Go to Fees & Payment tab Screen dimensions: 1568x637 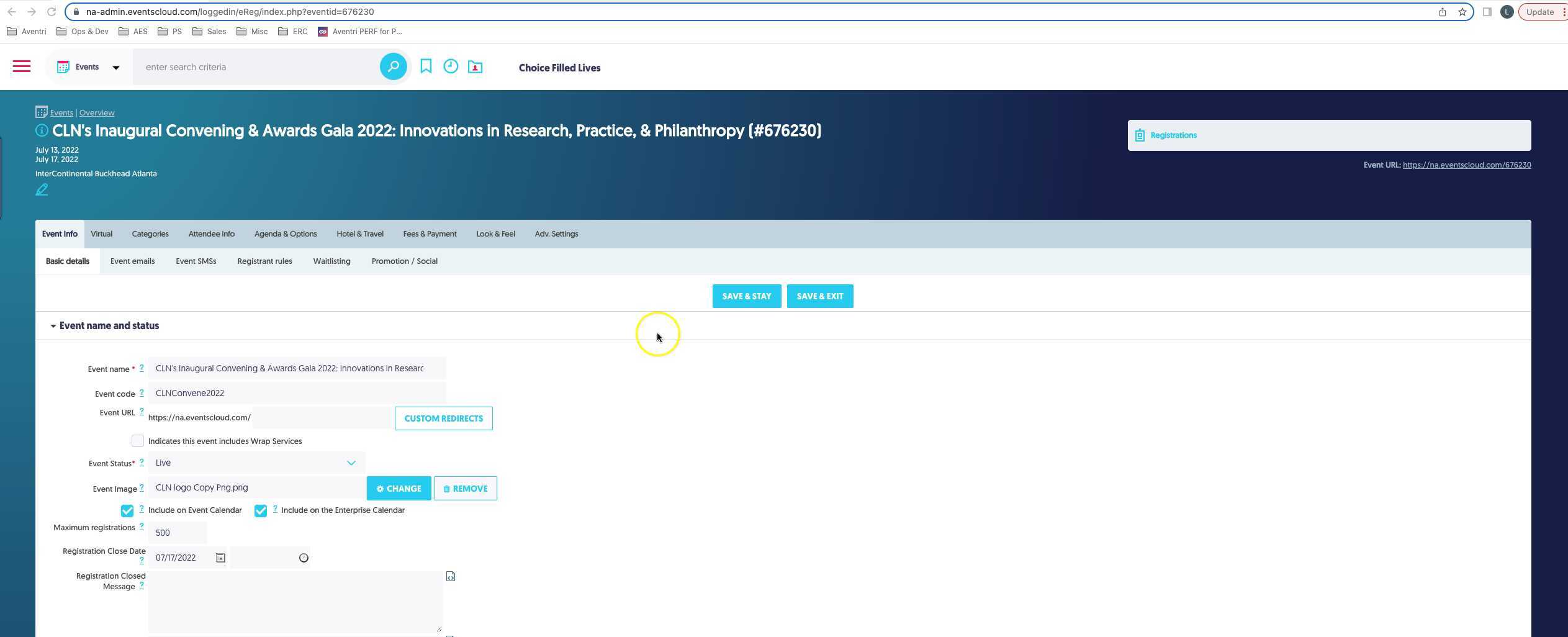pyautogui.click(x=430, y=234)
